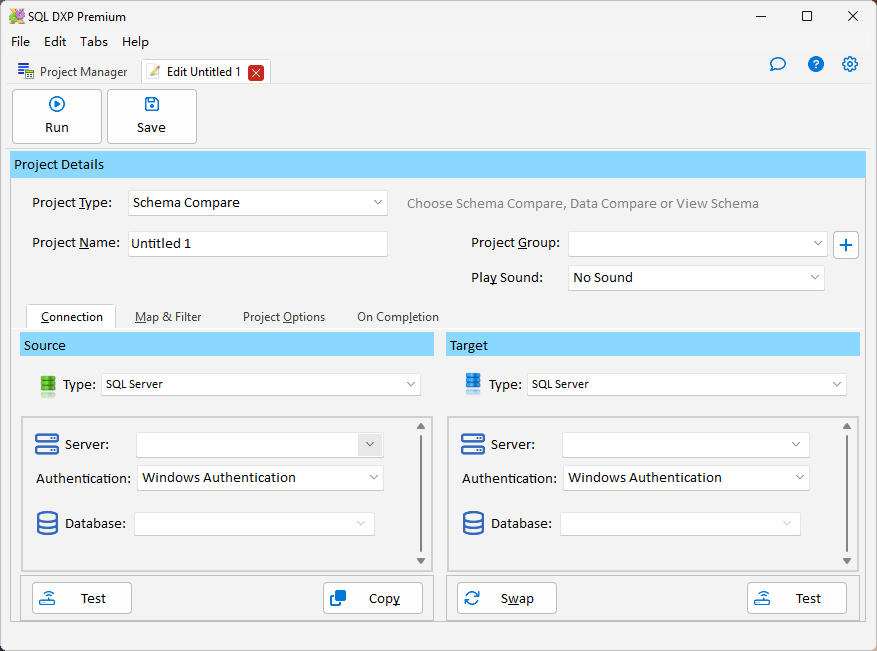Click the Target panel scroll up arrow
The width and height of the screenshot is (877, 651).
click(x=847, y=426)
